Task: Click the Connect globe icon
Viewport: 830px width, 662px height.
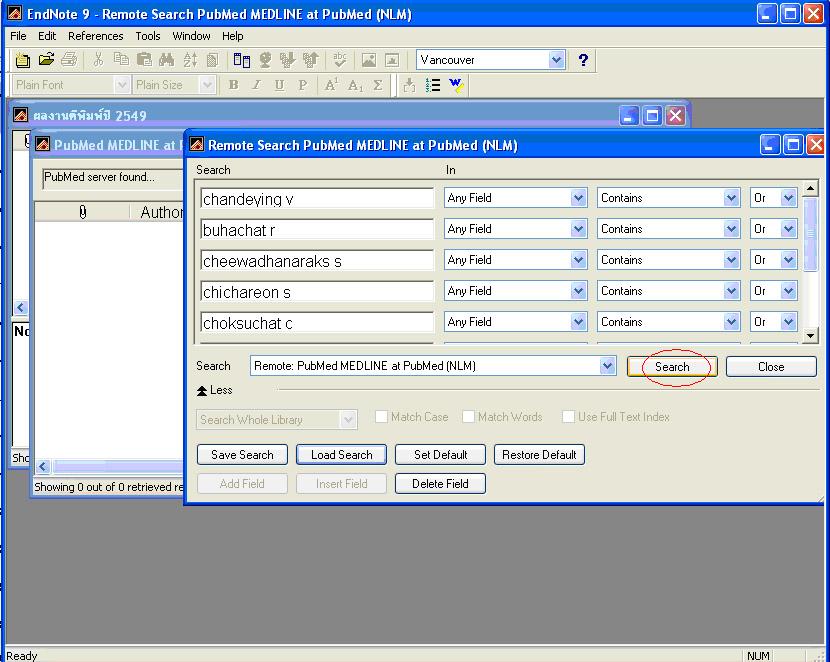Action: point(265,60)
